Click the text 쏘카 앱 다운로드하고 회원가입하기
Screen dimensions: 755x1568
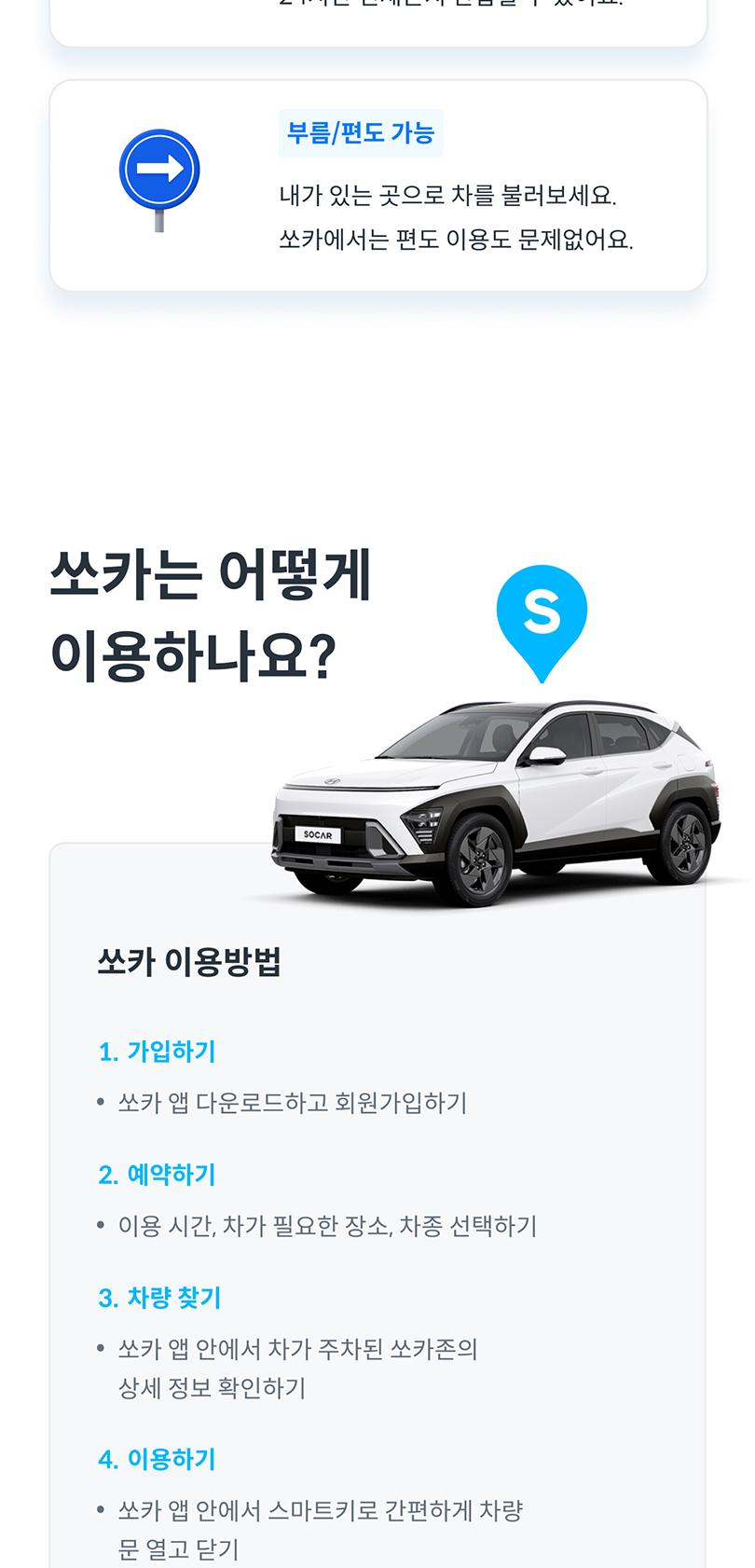[293, 1103]
